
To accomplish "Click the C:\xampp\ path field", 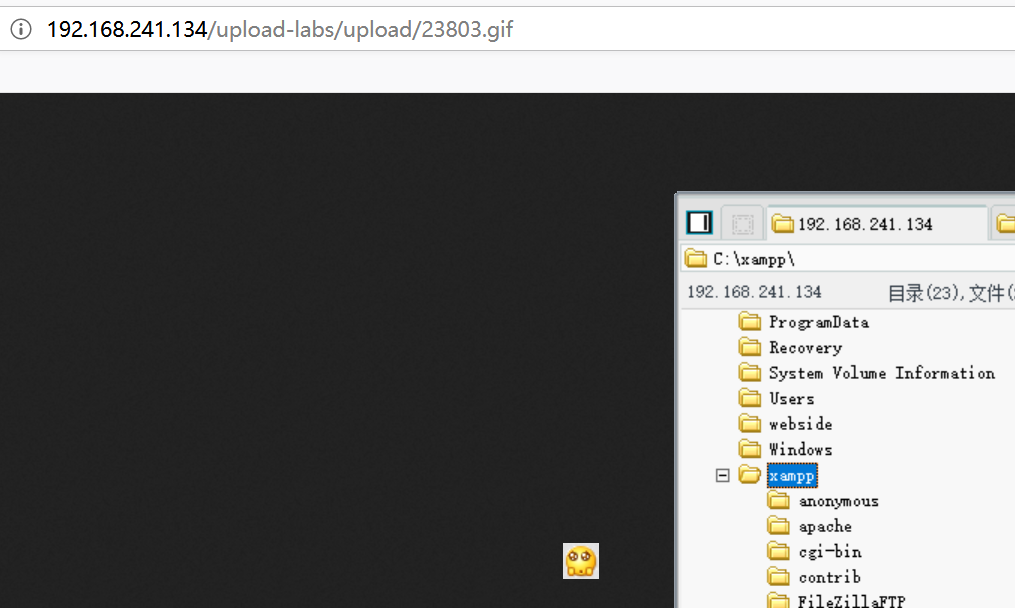I will [849, 259].
